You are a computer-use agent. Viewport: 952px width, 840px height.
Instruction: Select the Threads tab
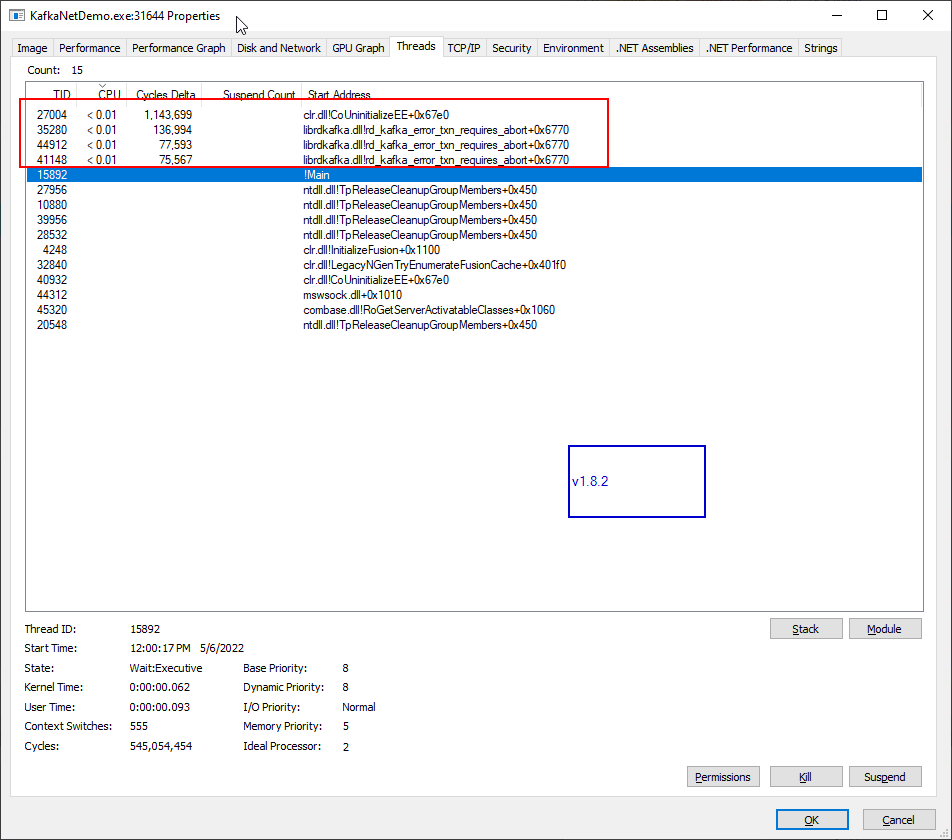pyautogui.click(x=416, y=46)
